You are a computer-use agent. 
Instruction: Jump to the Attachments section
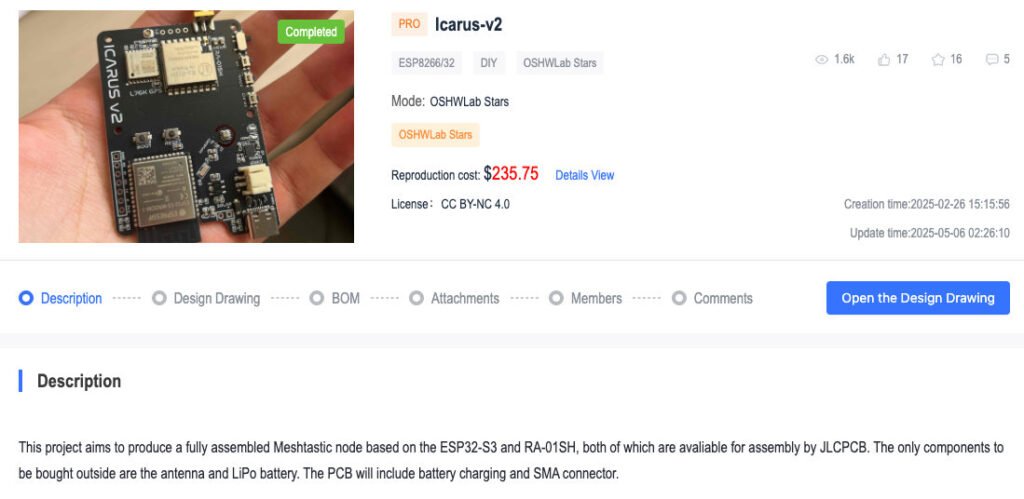coord(464,298)
